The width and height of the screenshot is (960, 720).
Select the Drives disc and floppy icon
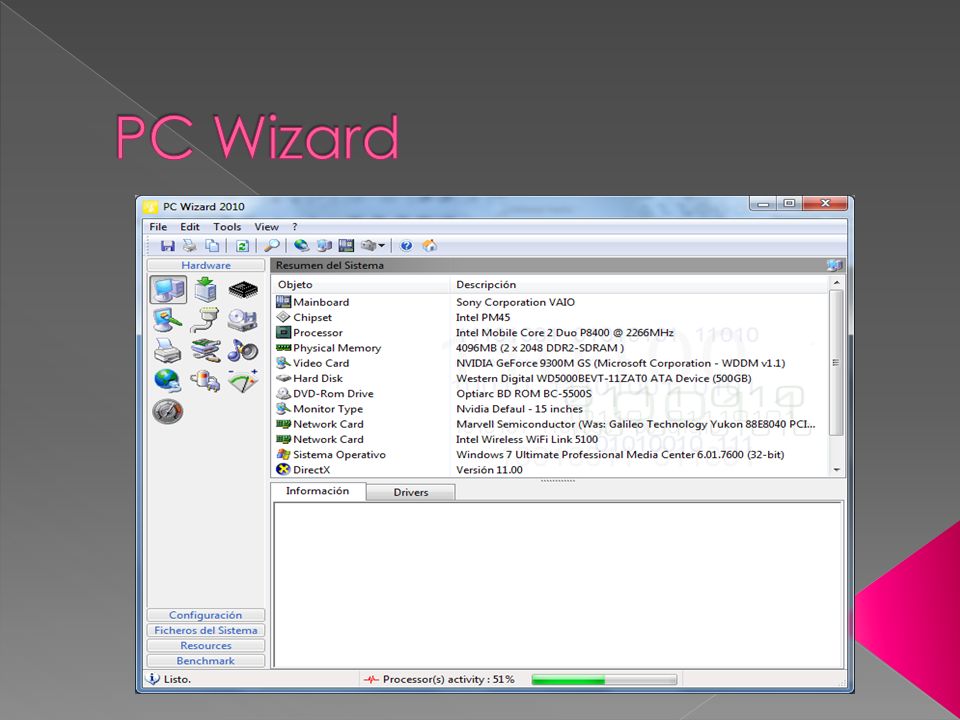243,320
